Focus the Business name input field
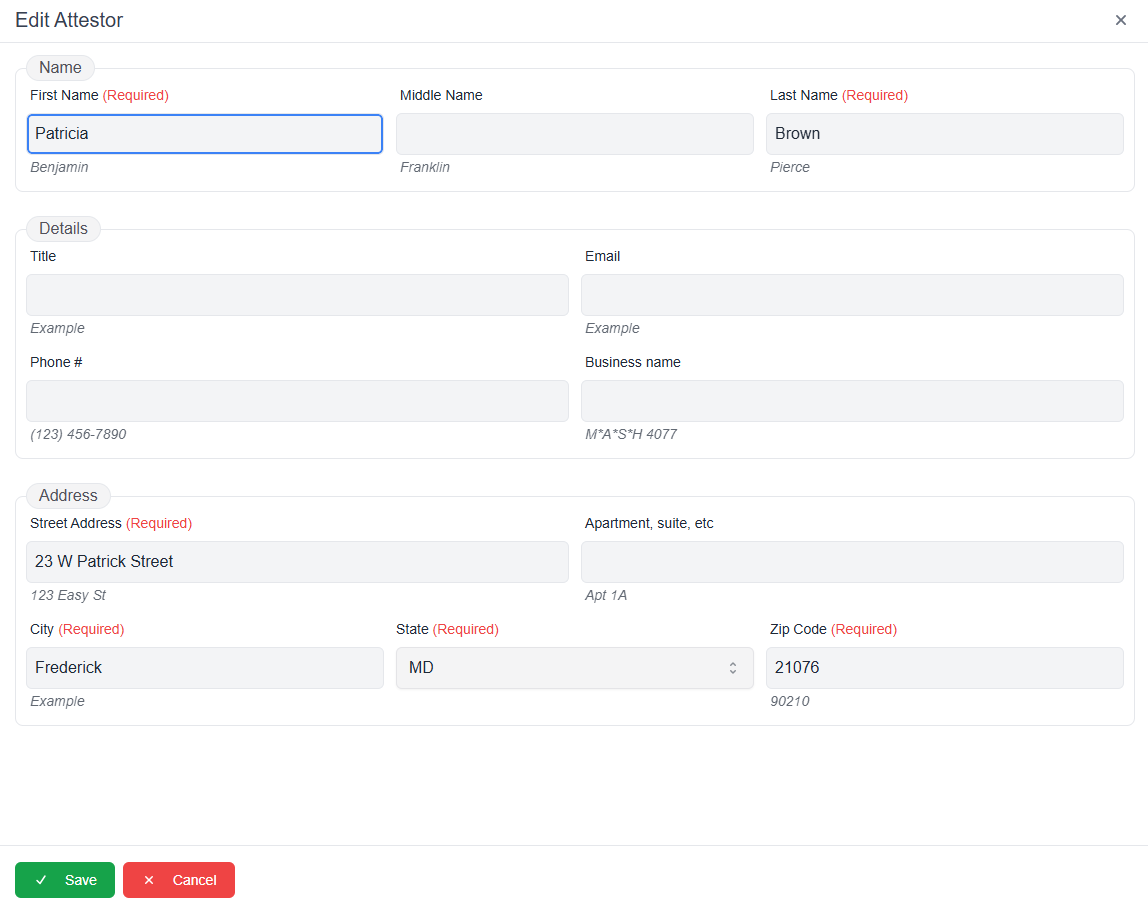The width and height of the screenshot is (1148, 907). pos(852,401)
